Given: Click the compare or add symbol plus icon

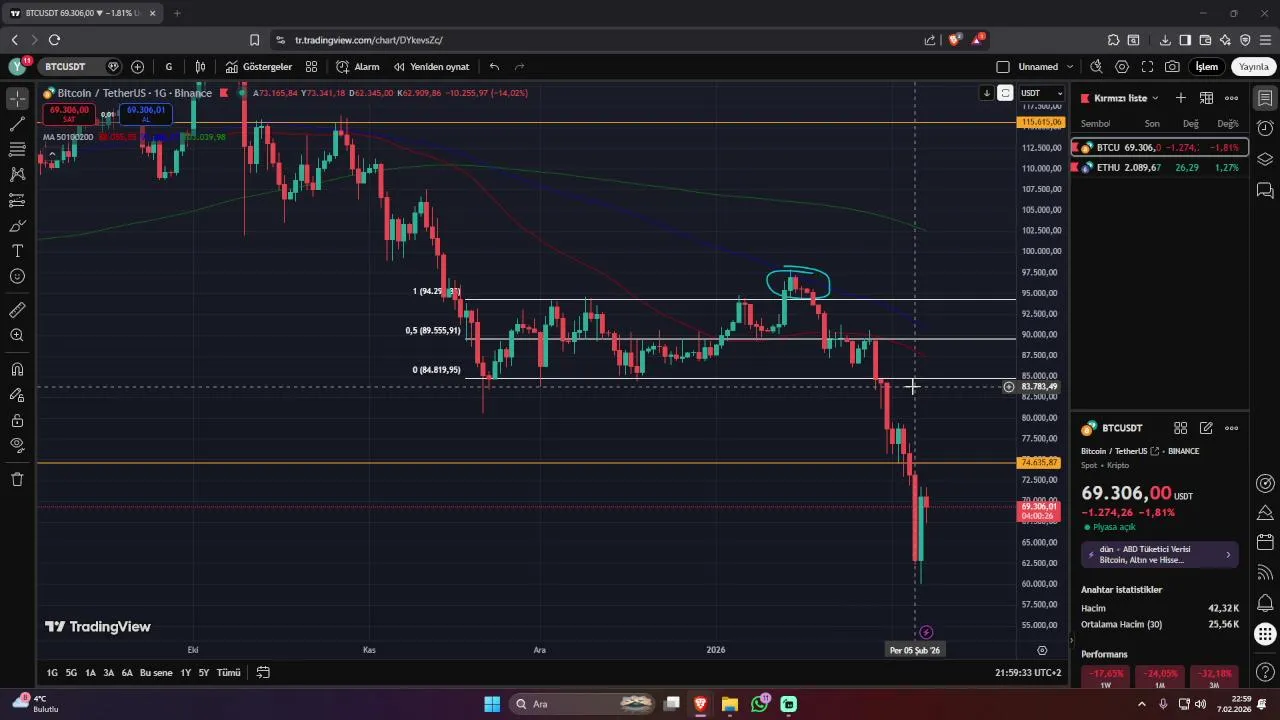Looking at the screenshot, I should click(138, 67).
